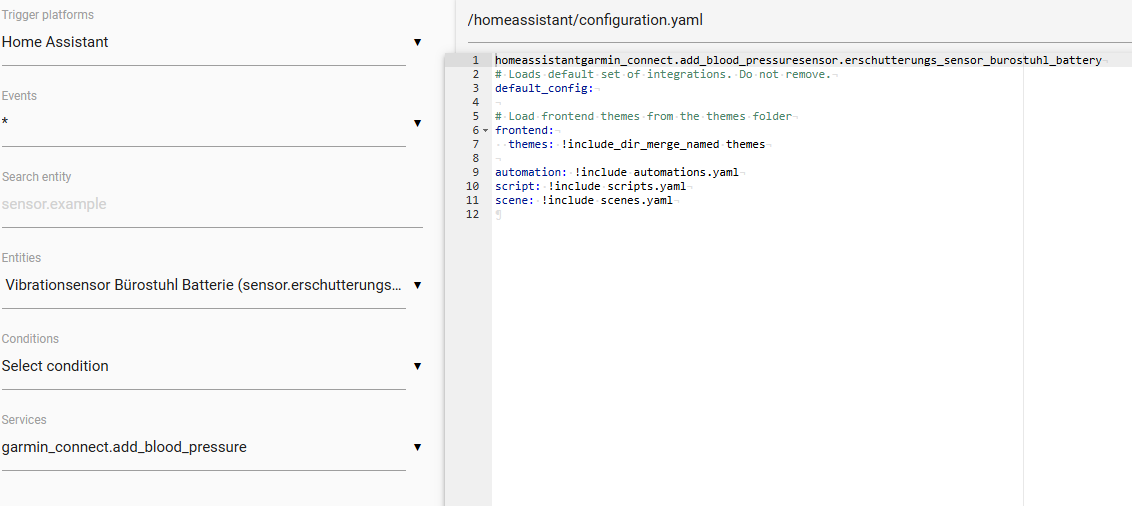Click the /homeassistant/configuration.yaml file path header
This screenshot has height=506, width=1132.
pyautogui.click(x=585, y=20)
